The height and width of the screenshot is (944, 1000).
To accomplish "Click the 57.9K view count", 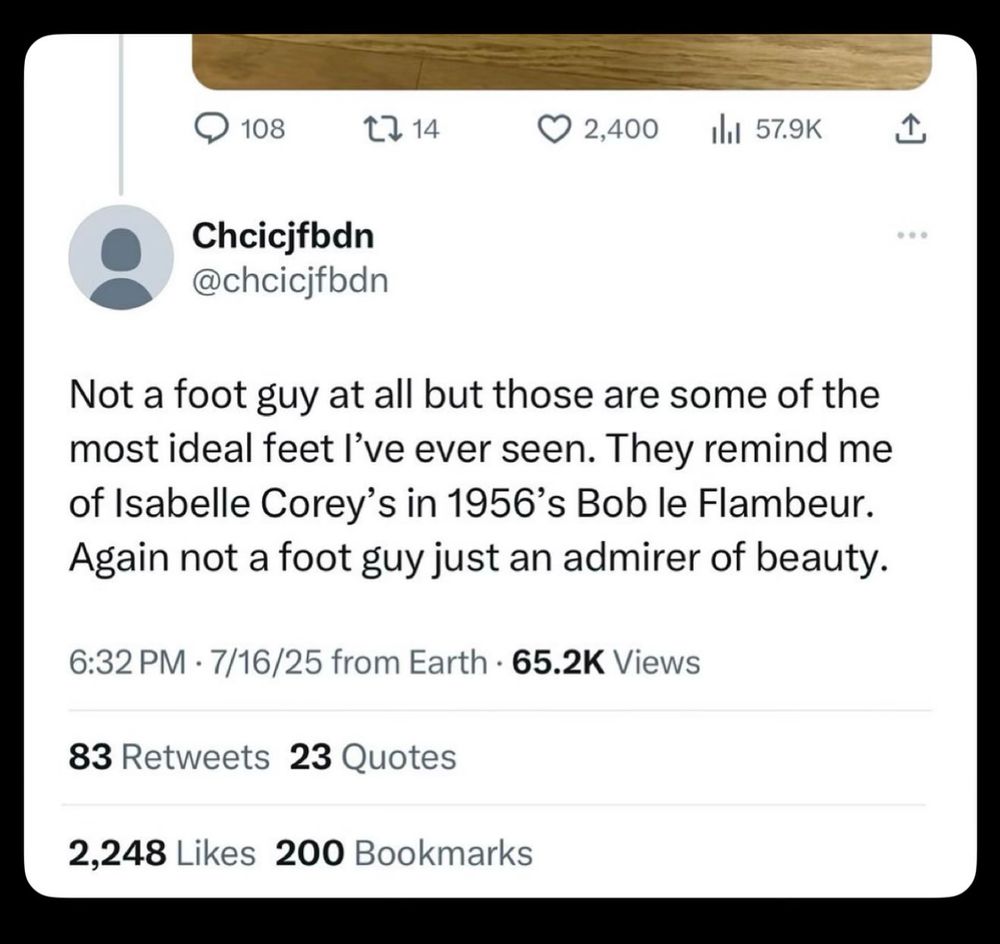I will (x=788, y=128).
